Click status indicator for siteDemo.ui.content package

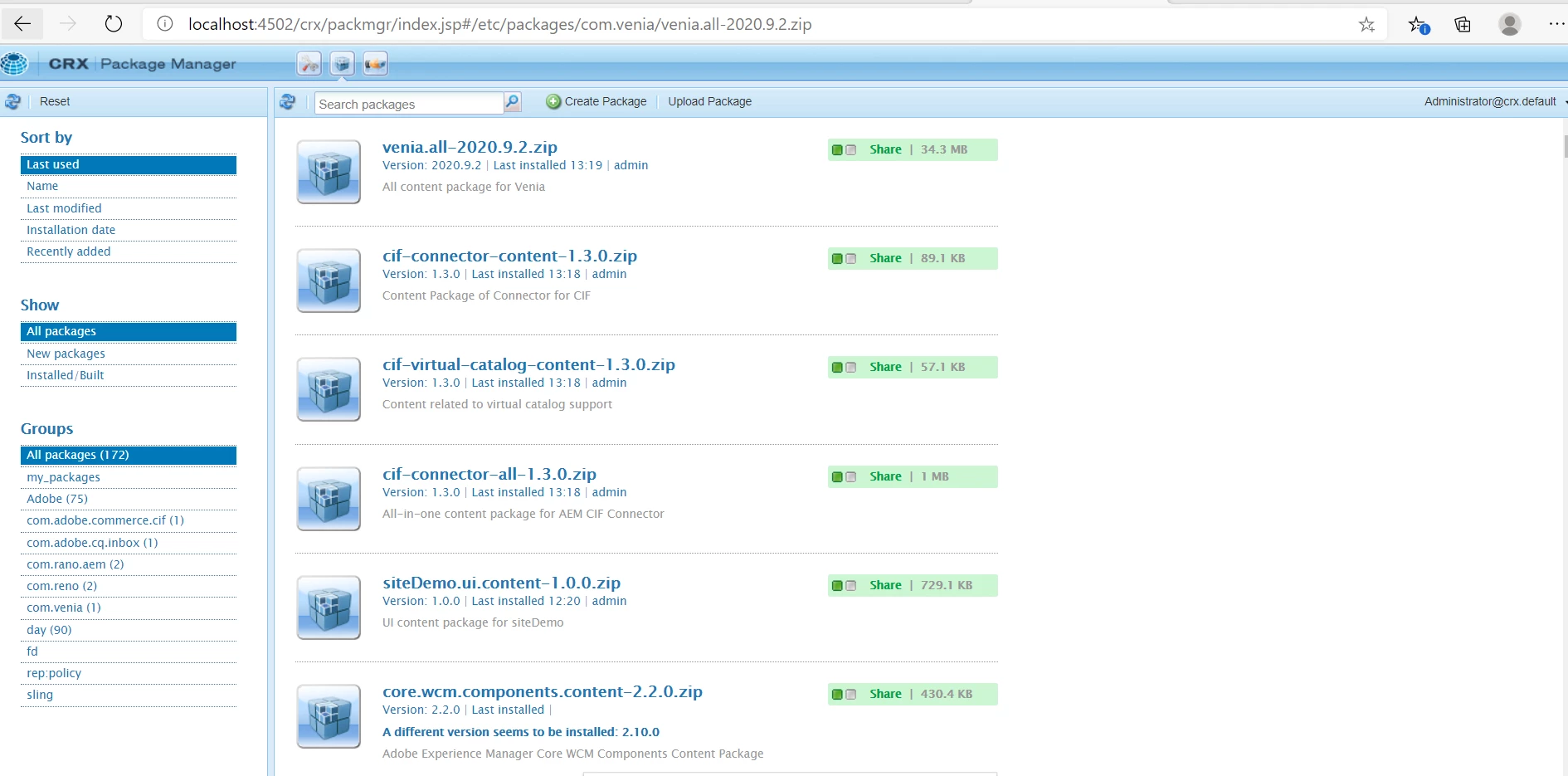pos(844,586)
